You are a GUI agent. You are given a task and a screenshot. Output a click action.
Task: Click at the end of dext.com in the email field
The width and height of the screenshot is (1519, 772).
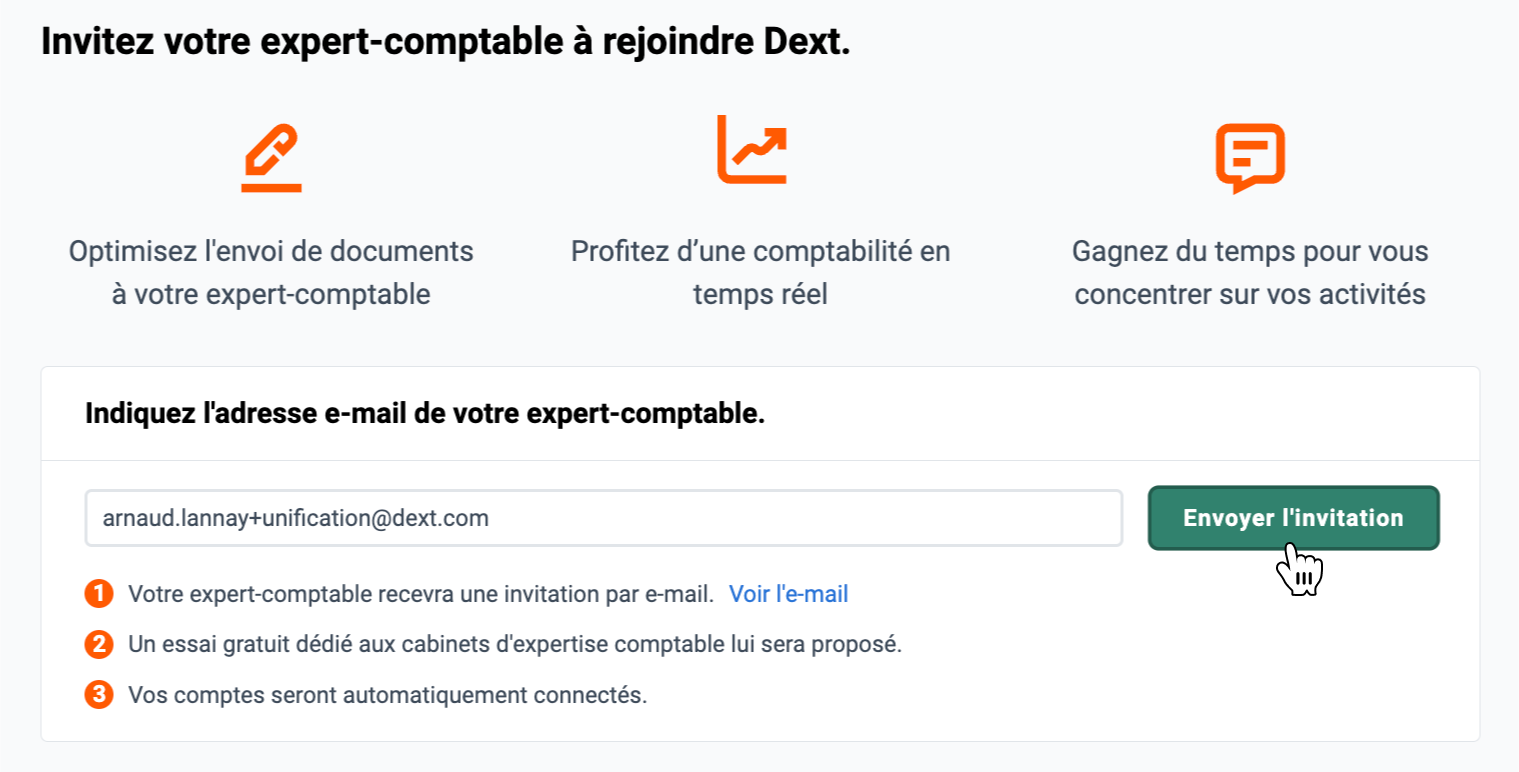[x=489, y=518]
